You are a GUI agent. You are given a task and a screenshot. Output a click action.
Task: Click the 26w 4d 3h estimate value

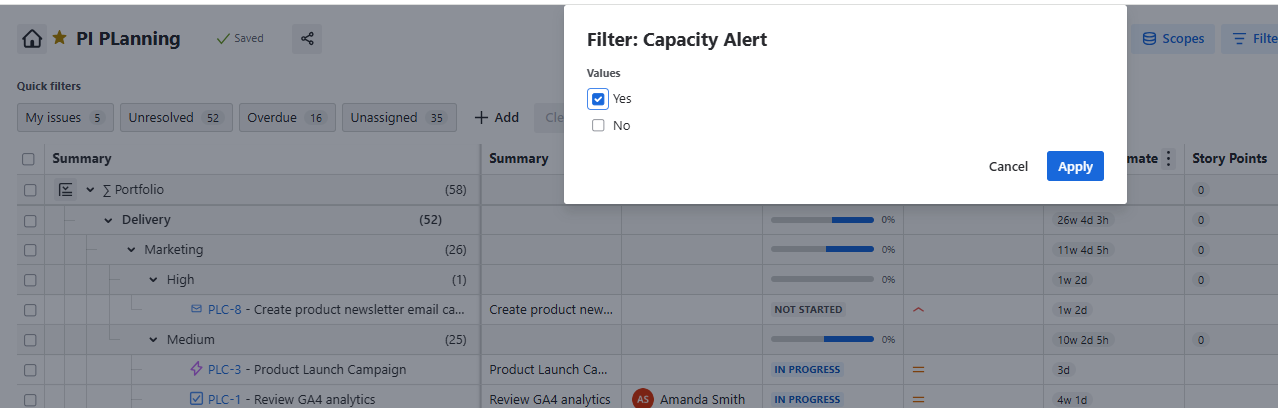coord(1084,219)
